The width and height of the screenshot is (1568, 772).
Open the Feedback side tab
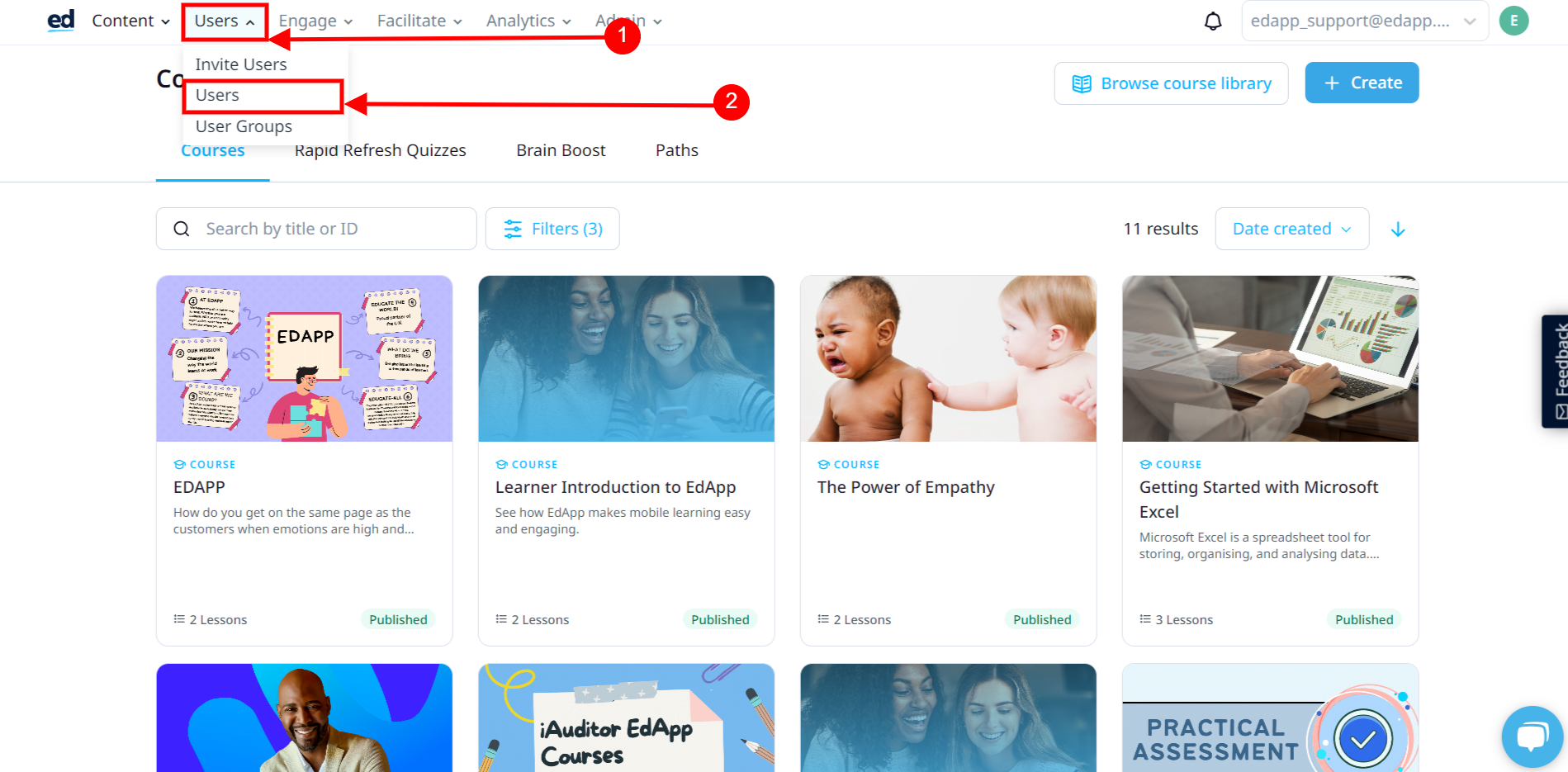1556,371
